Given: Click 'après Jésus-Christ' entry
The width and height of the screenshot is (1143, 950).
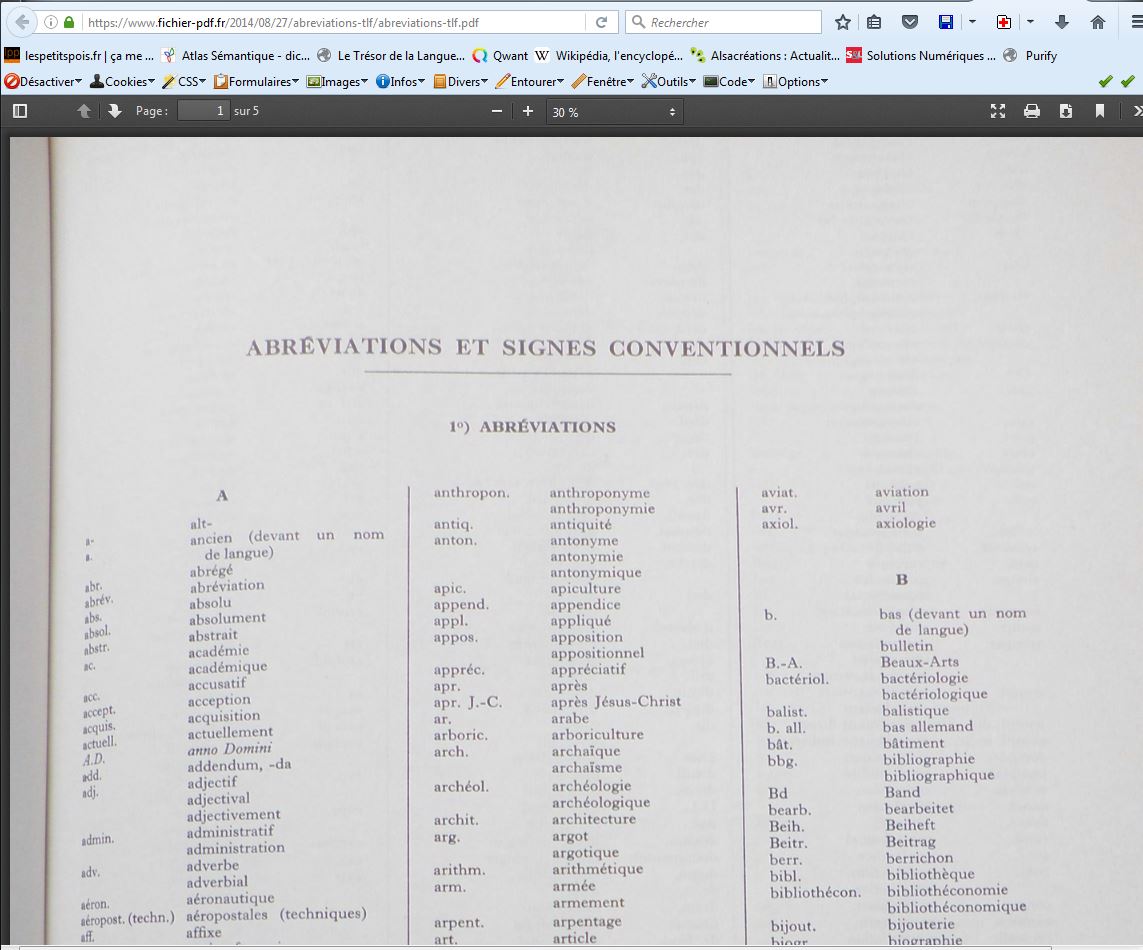Looking at the screenshot, I should pyautogui.click(x=616, y=701).
